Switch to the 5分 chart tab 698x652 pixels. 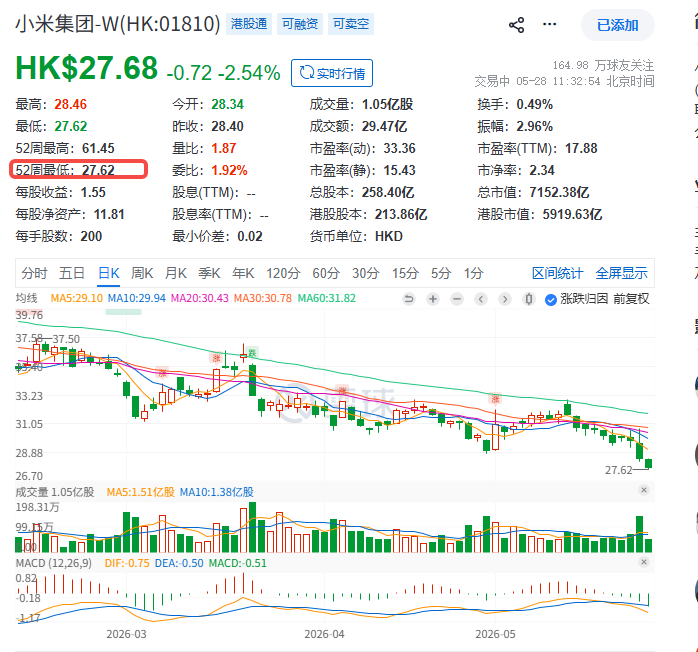tap(441, 273)
